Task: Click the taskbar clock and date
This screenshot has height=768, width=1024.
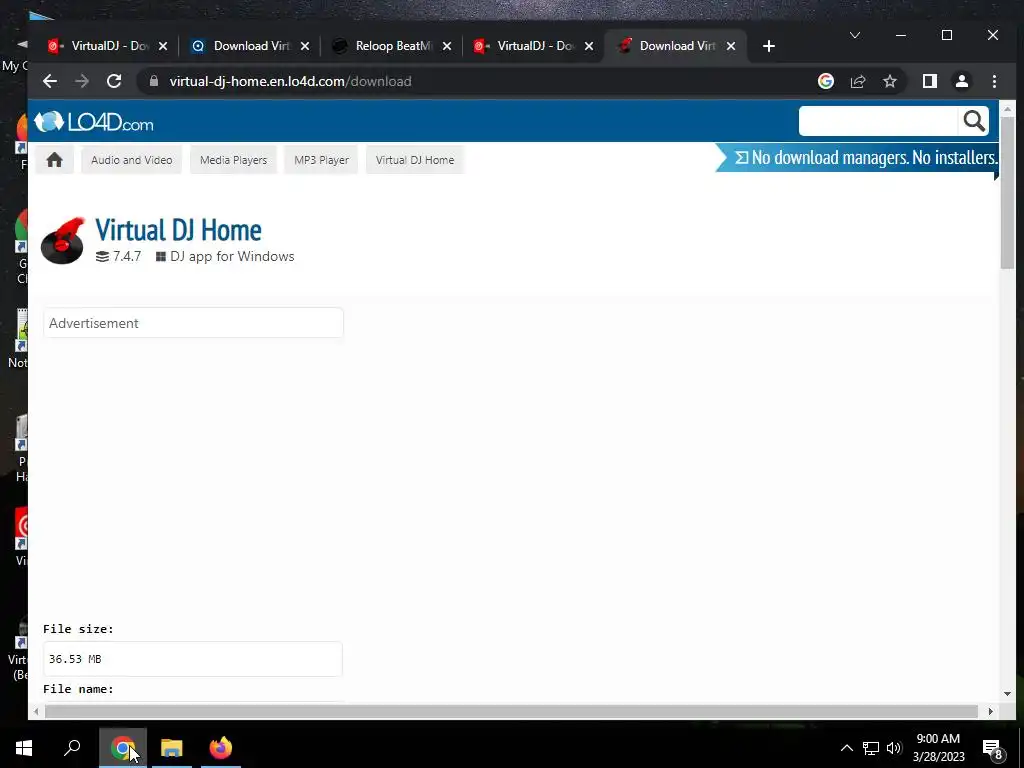Action: pyautogui.click(x=938, y=748)
